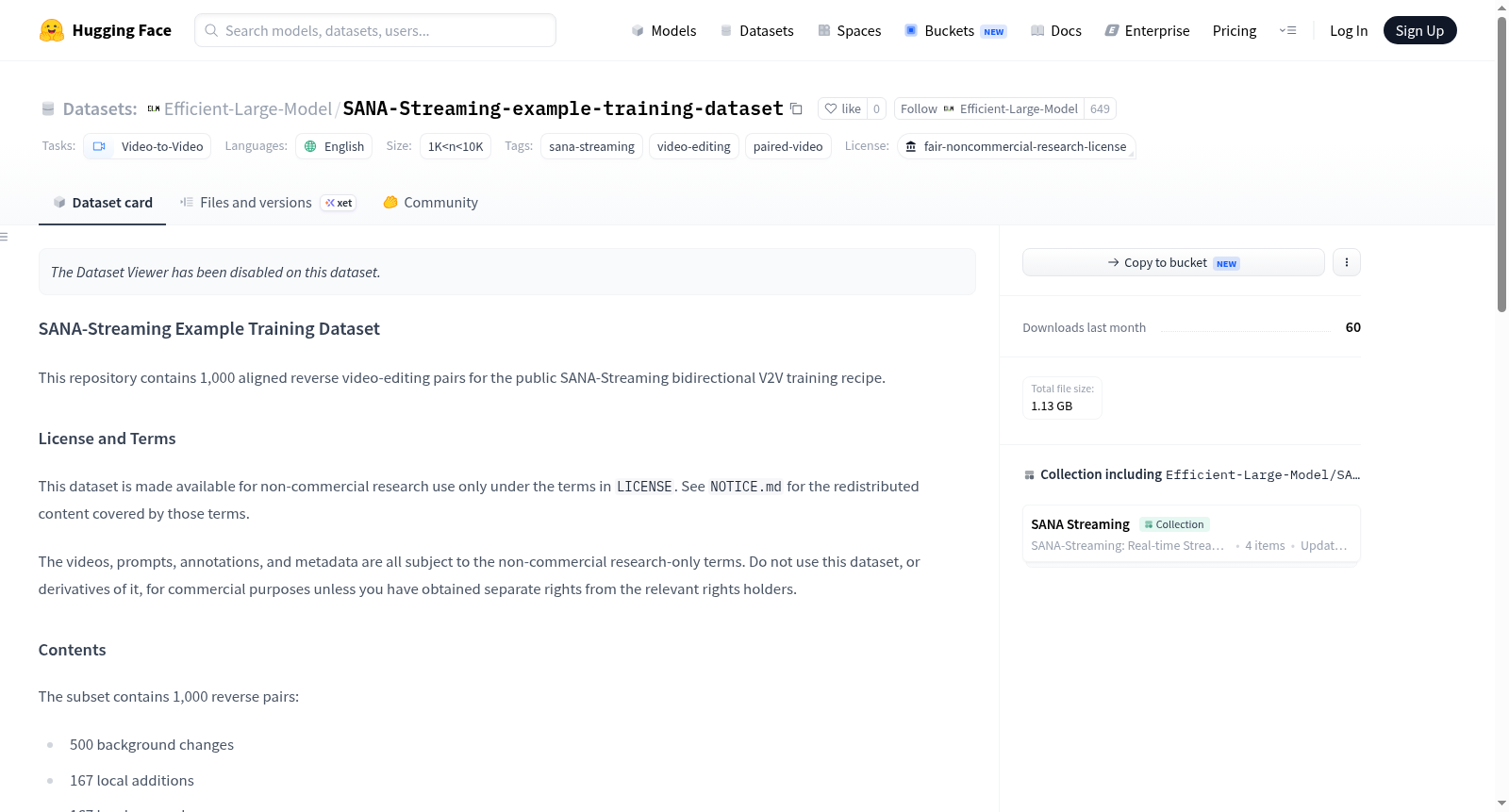Click the Efficient-Large-Model org avatar in breadcrumb
The image size is (1509, 812).
coord(154,109)
